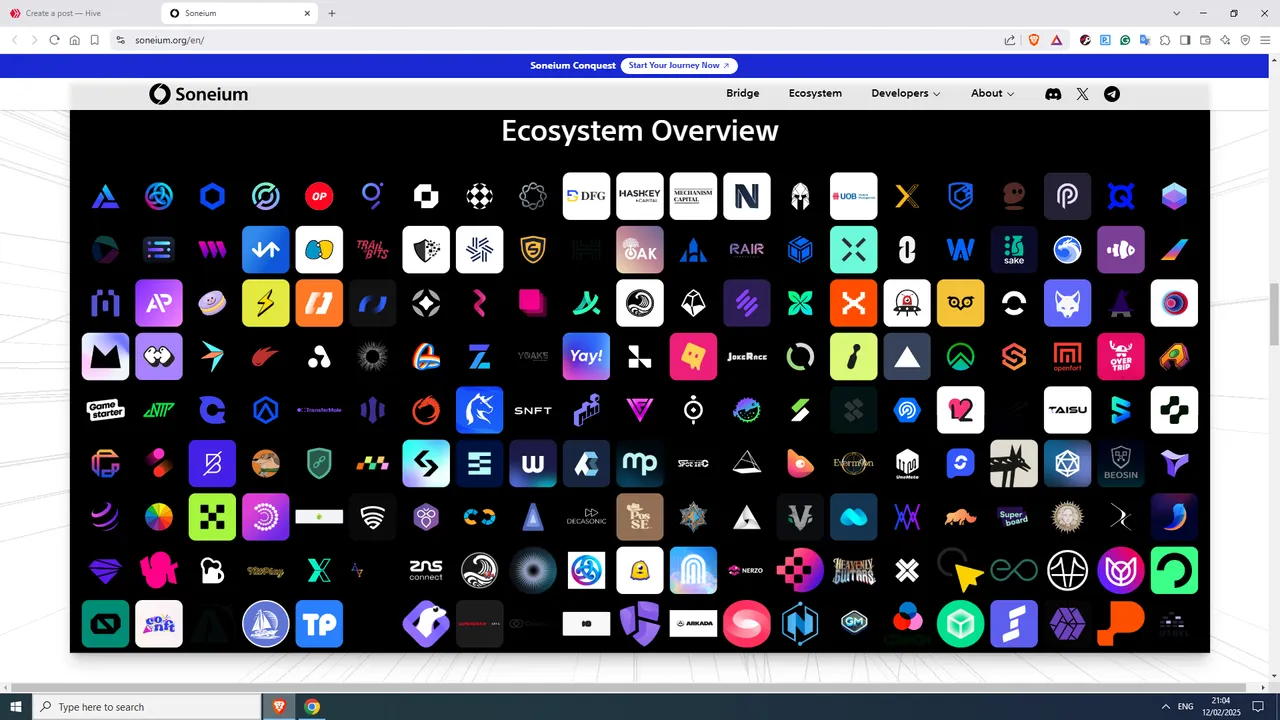The width and height of the screenshot is (1280, 720).
Task: Open the OAK logo tile
Action: click(640, 250)
